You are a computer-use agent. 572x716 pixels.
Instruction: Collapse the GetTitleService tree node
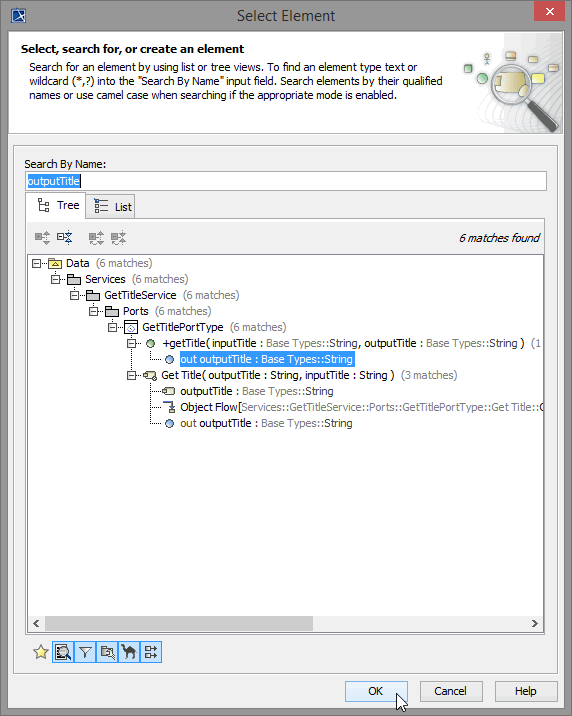click(74, 295)
